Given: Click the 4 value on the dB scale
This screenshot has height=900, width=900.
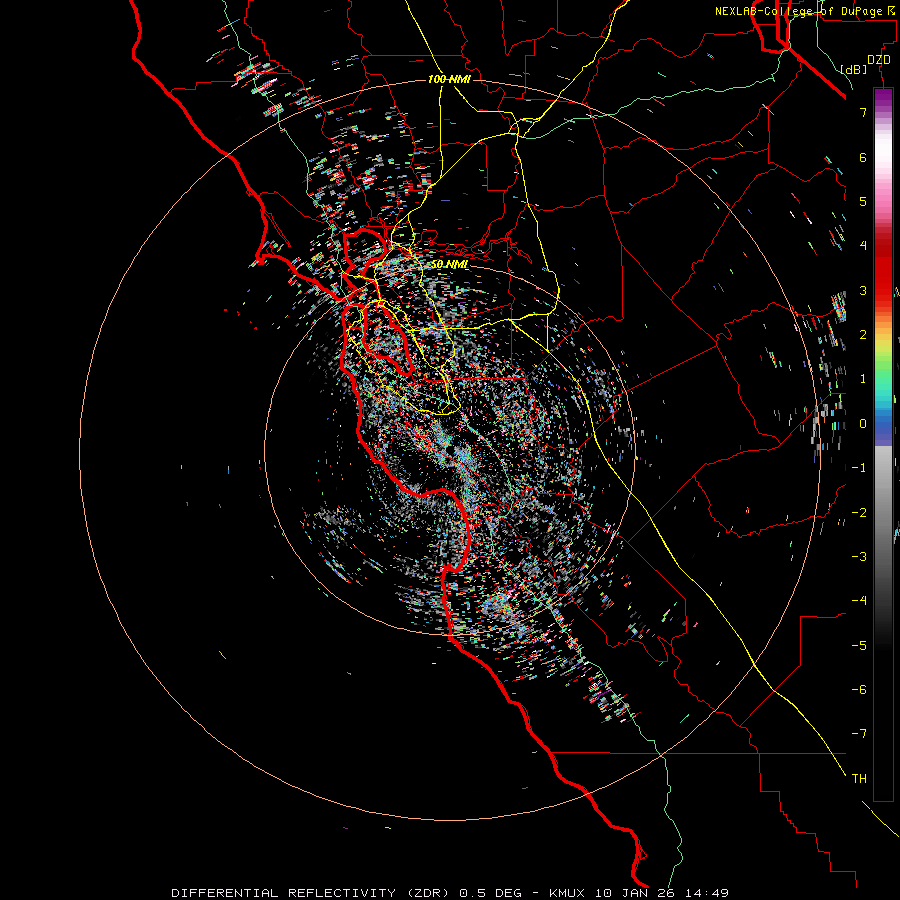Looking at the screenshot, I should click(x=863, y=246).
